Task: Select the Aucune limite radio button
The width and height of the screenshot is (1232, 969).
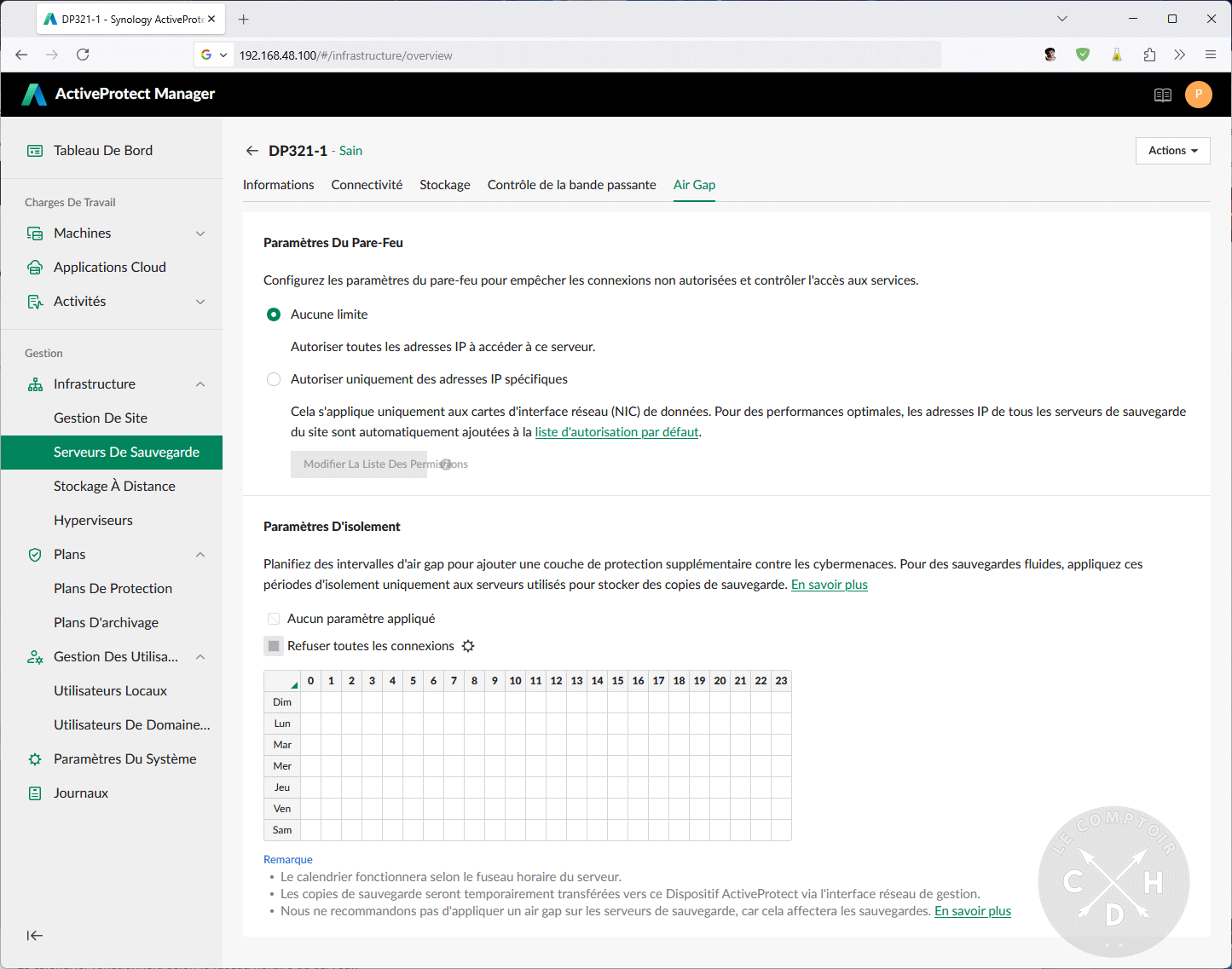Action: click(x=273, y=314)
